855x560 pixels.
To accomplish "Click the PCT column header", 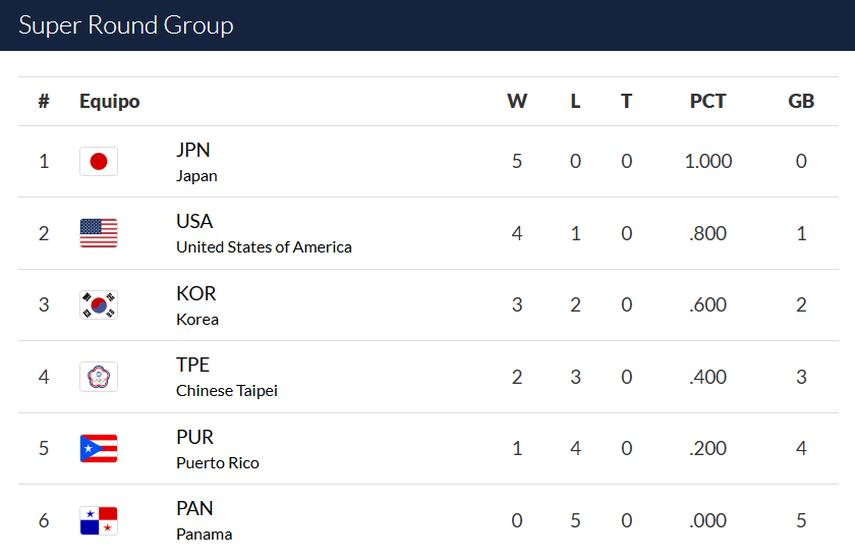I will pyautogui.click(x=708, y=101).
